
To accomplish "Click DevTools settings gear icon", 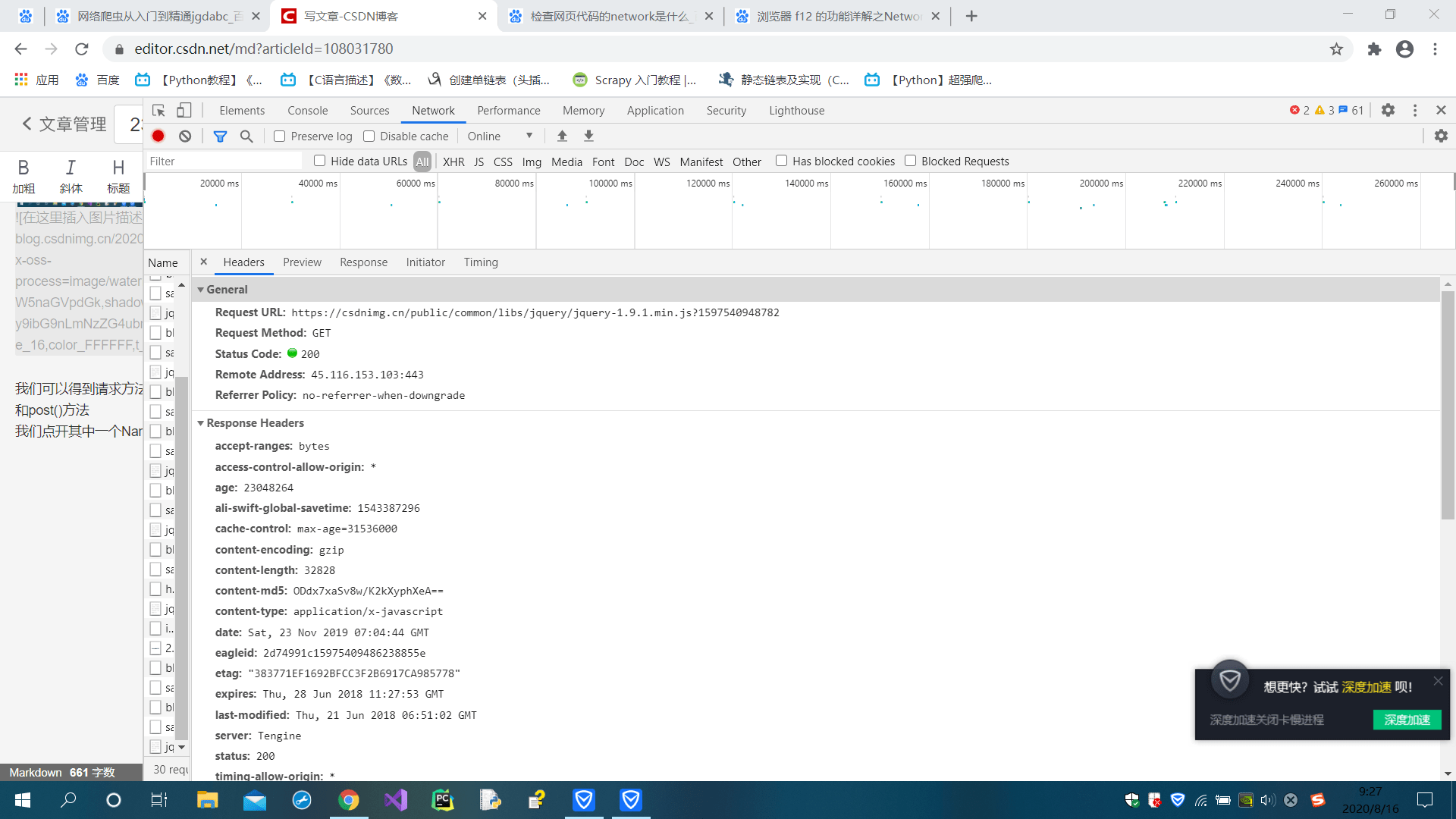I will 1388,110.
